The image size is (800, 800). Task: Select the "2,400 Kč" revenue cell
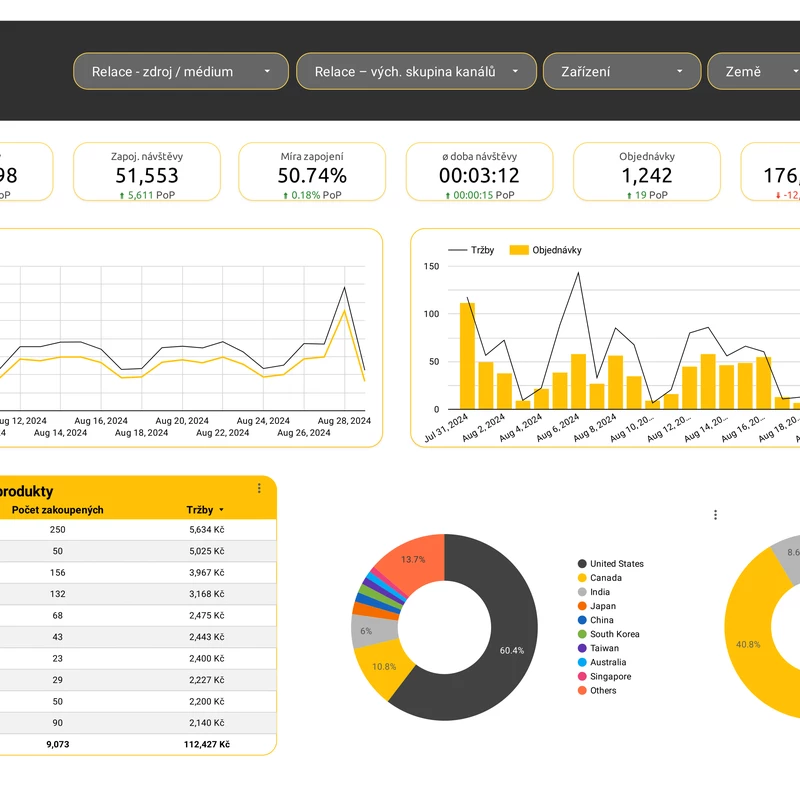click(x=207, y=658)
